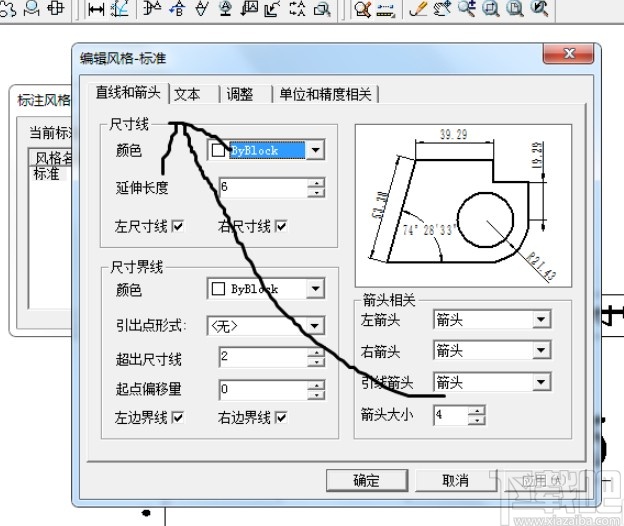The image size is (624, 526).
Task: Click the magnifier with pencil edit icon
Action: [x=363, y=10]
